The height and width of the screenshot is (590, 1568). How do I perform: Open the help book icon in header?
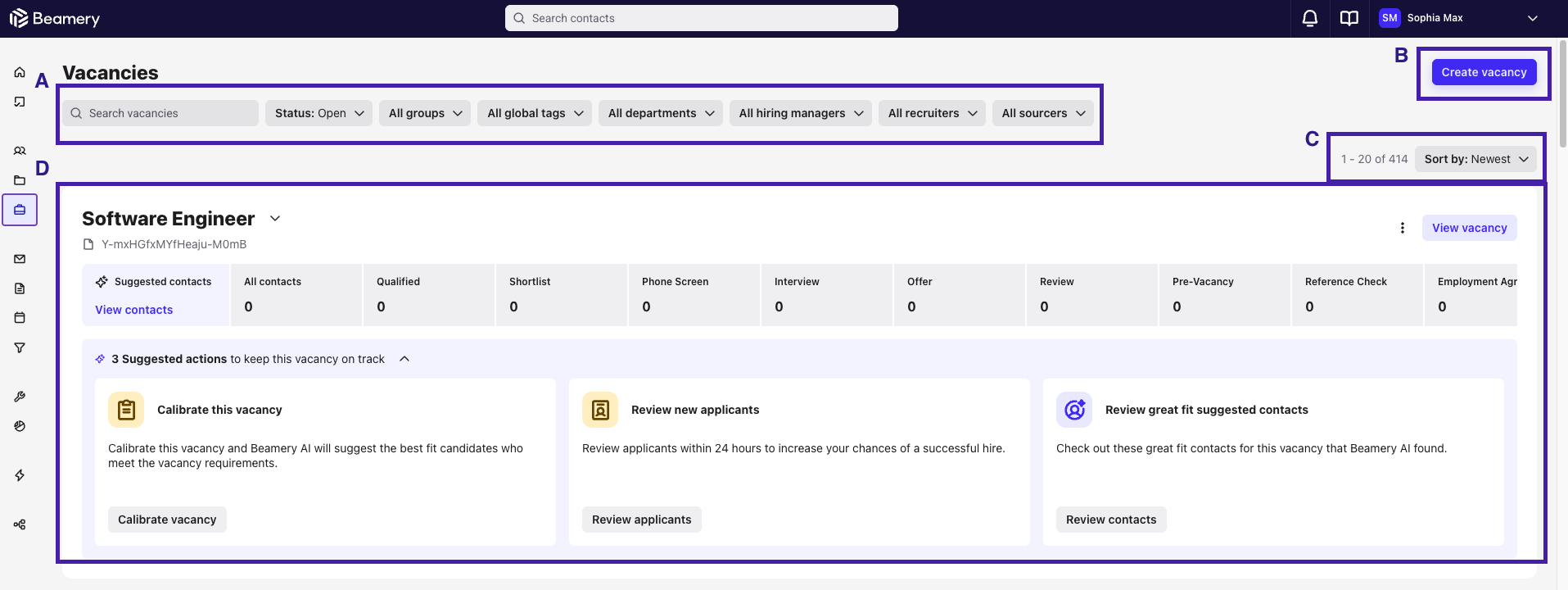coord(1349,18)
